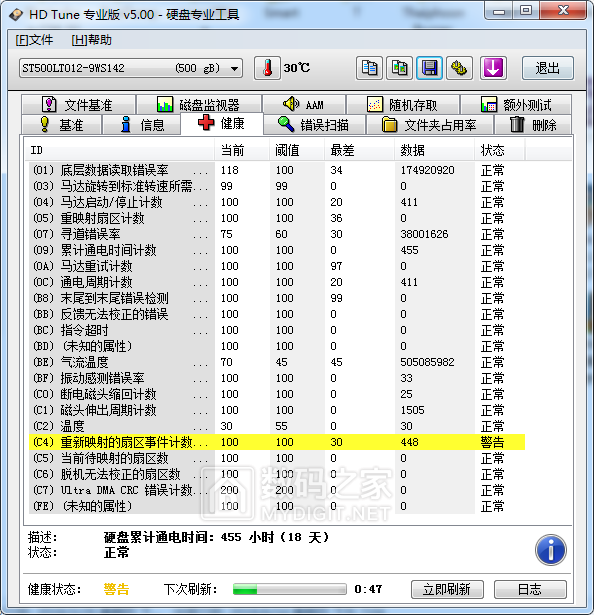Select row (C6) 脱机无法校正的扇区数
The image size is (594, 615).
pos(277,474)
